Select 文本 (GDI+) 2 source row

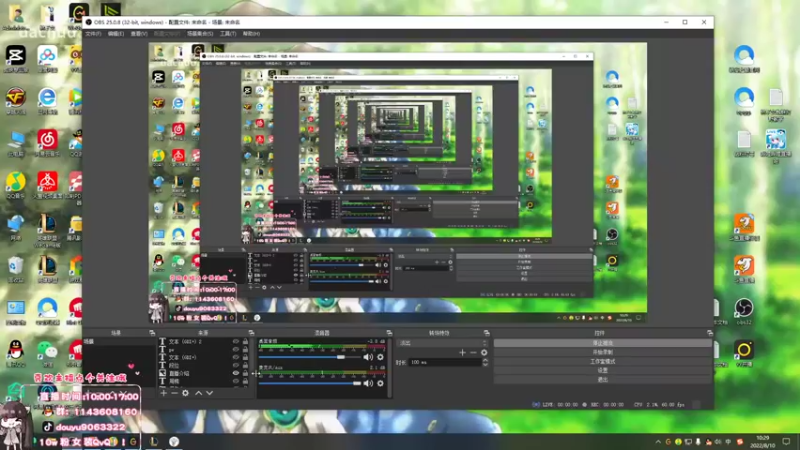203,341
